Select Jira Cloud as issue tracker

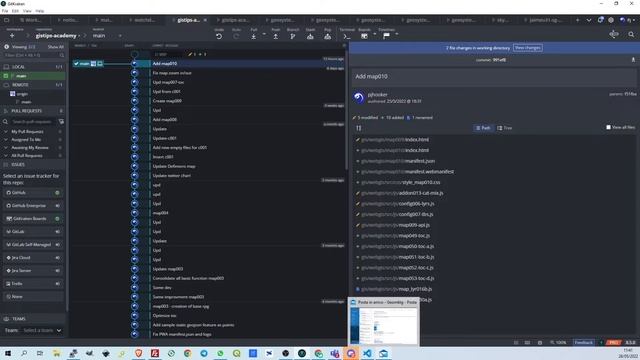(x=33, y=258)
